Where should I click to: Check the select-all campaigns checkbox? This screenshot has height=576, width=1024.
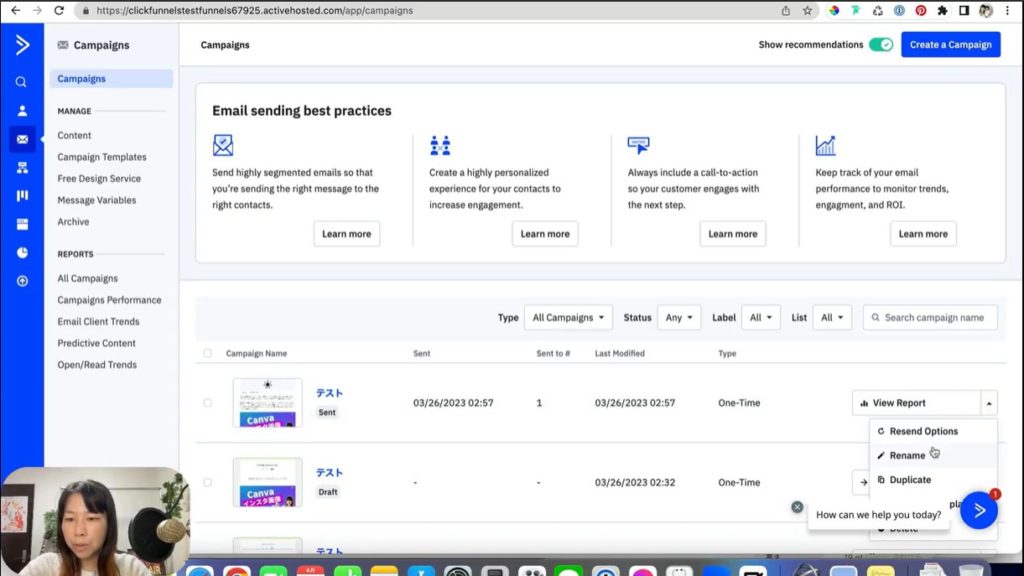pyautogui.click(x=208, y=353)
